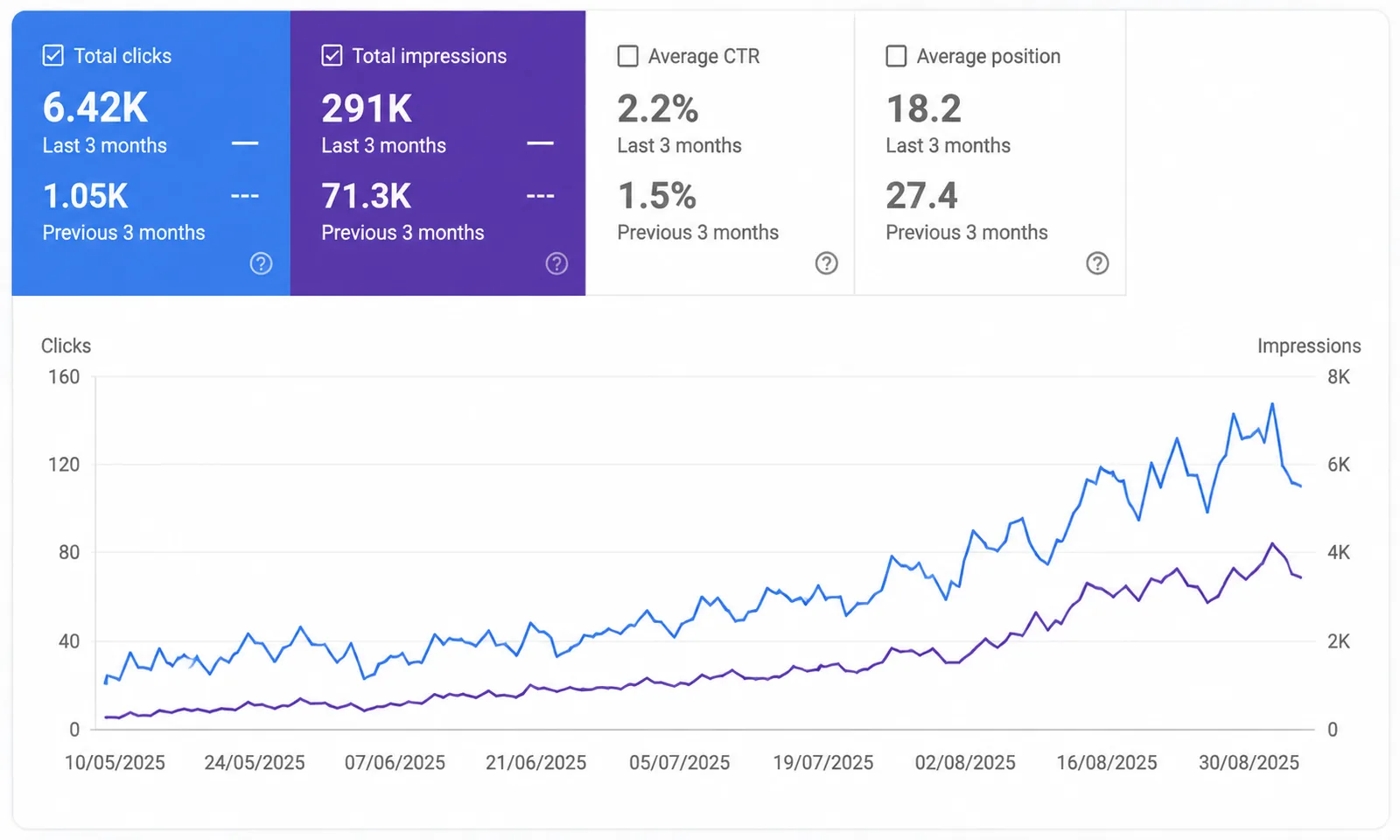Click the 291K impressions value
Viewport: 1400px width, 840px height.
point(367,108)
